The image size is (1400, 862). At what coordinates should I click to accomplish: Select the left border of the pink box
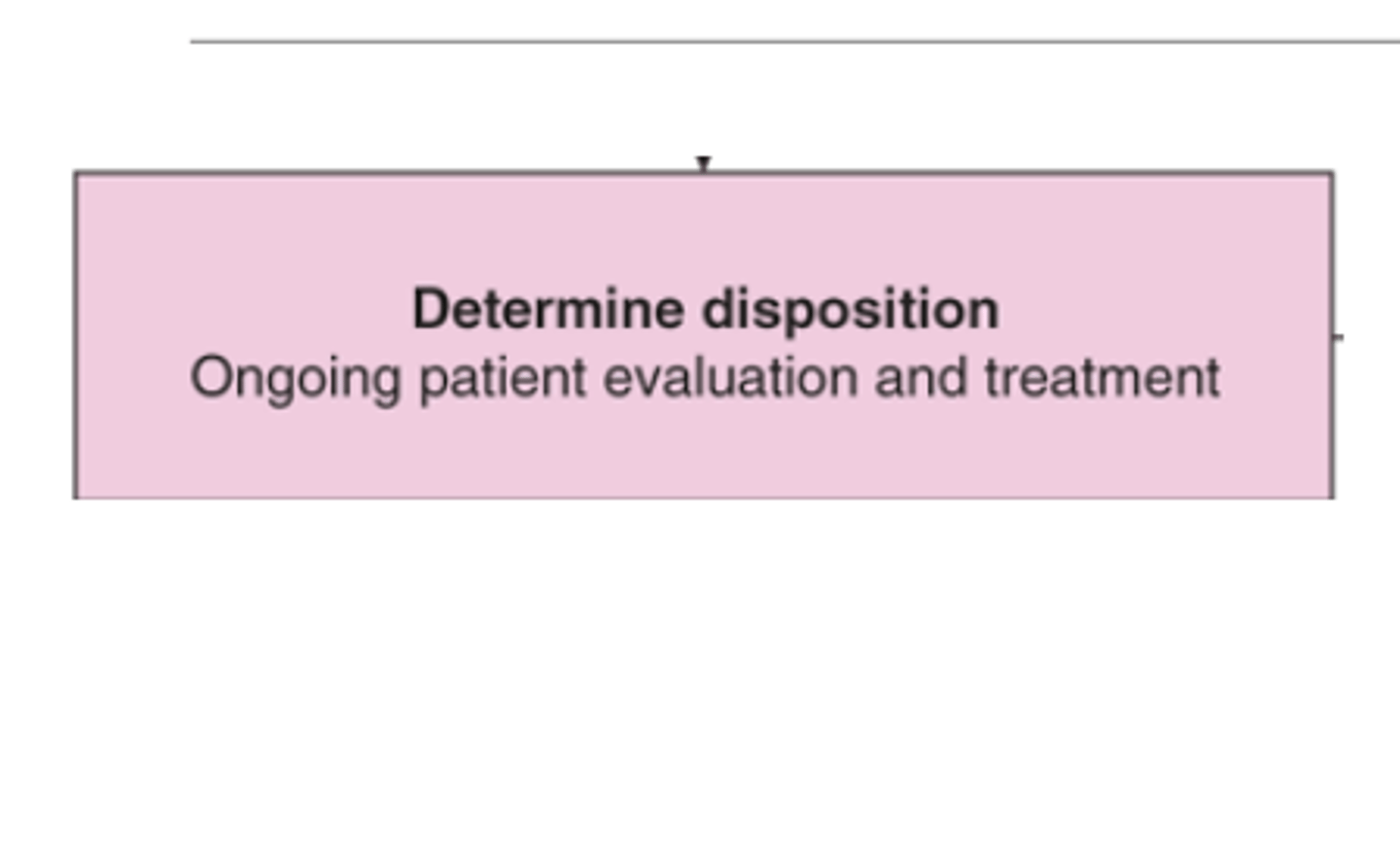point(76,335)
